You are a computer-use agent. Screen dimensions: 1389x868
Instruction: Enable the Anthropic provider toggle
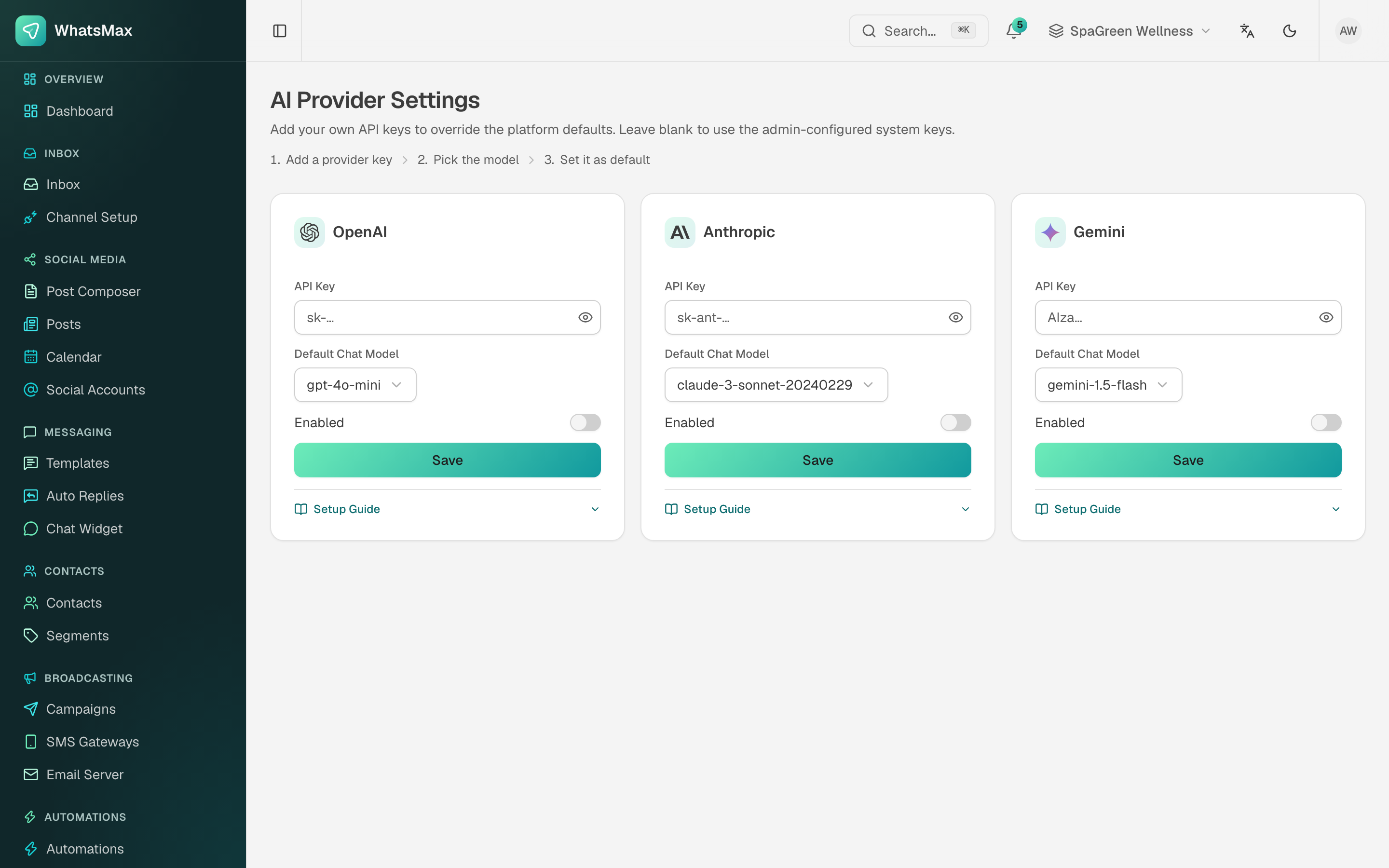955,422
